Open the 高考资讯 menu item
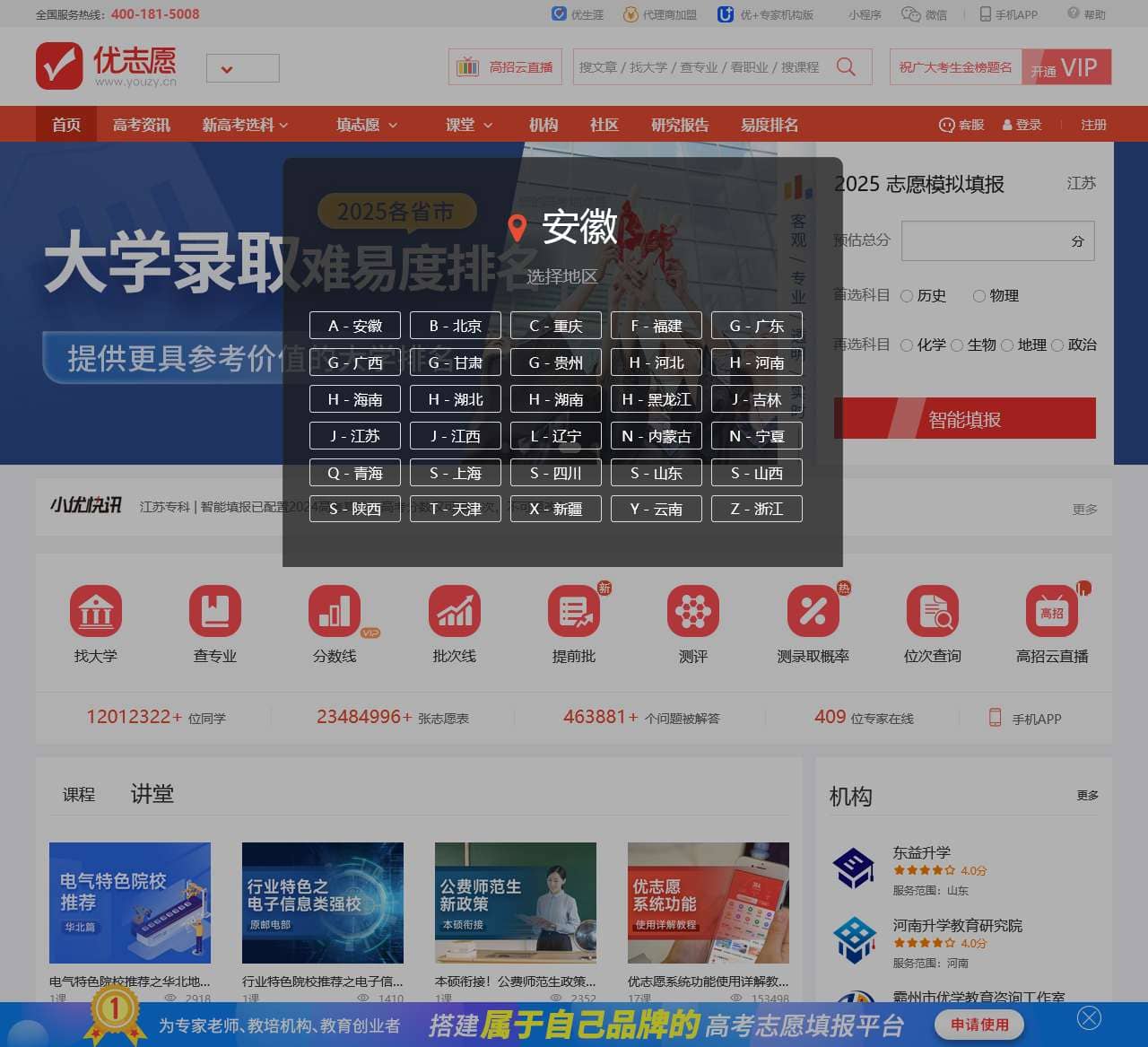This screenshot has width=1148, height=1047. pos(139,125)
